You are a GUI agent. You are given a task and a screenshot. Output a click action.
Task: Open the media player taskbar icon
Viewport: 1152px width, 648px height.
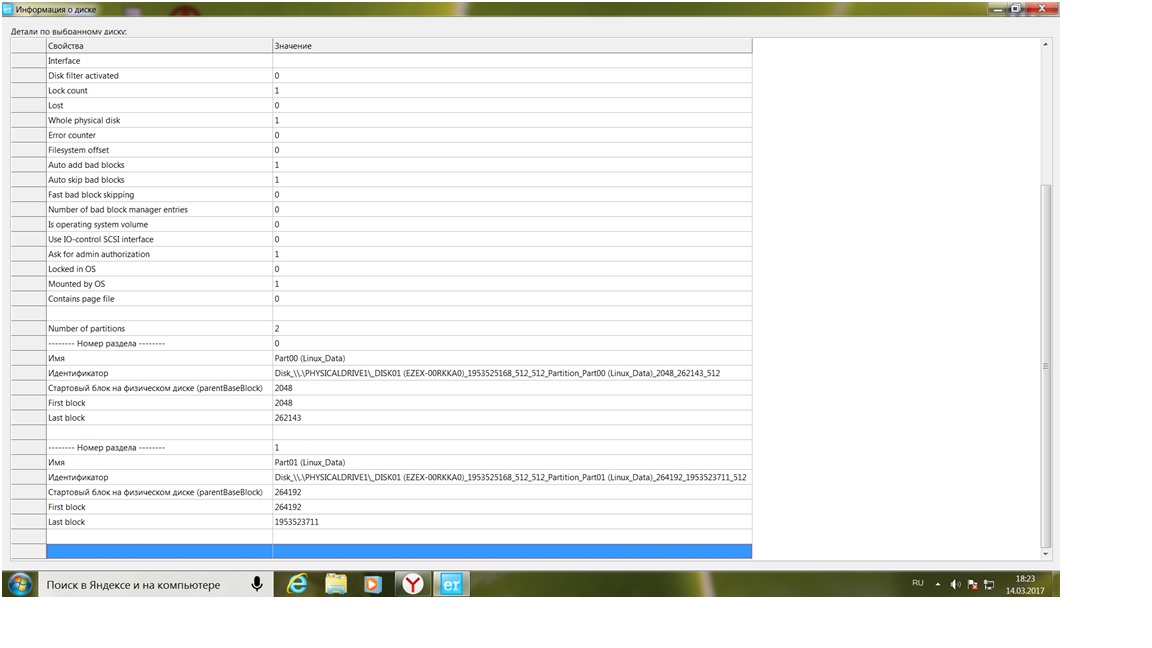[x=373, y=584]
